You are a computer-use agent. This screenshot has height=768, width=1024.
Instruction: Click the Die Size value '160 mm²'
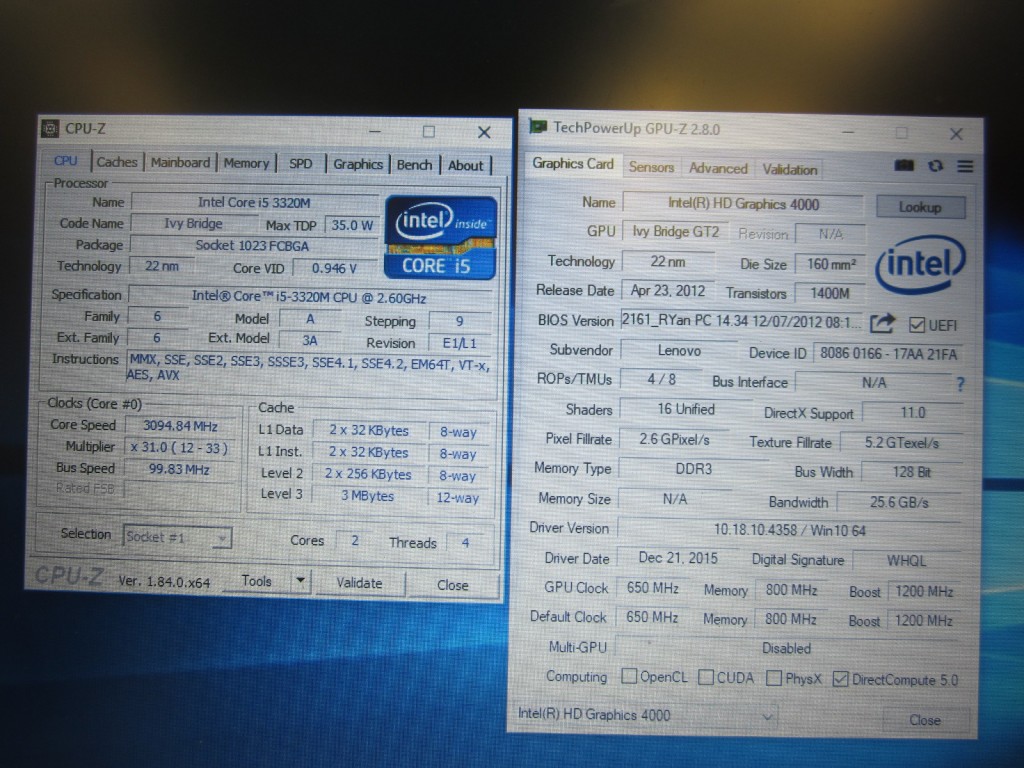[831, 264]
